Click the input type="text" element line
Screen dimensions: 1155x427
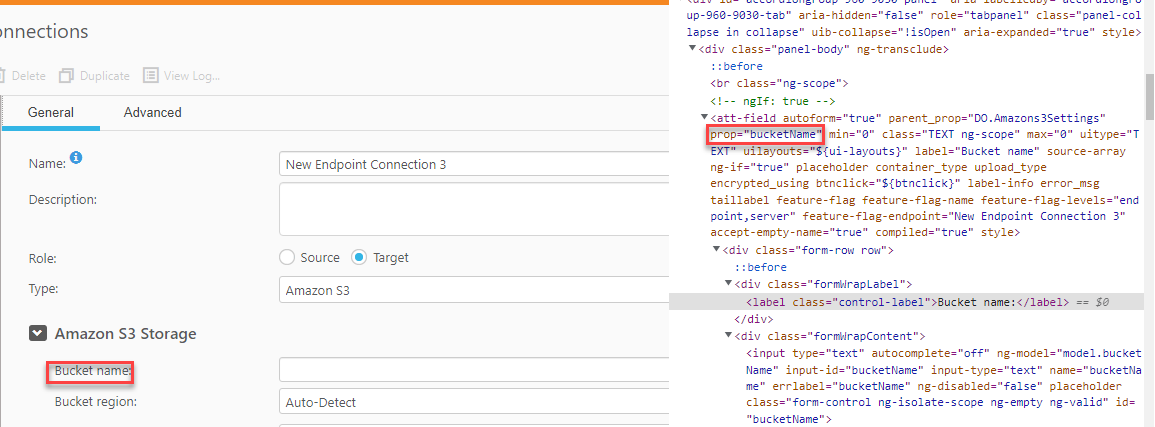click(943, 386)
